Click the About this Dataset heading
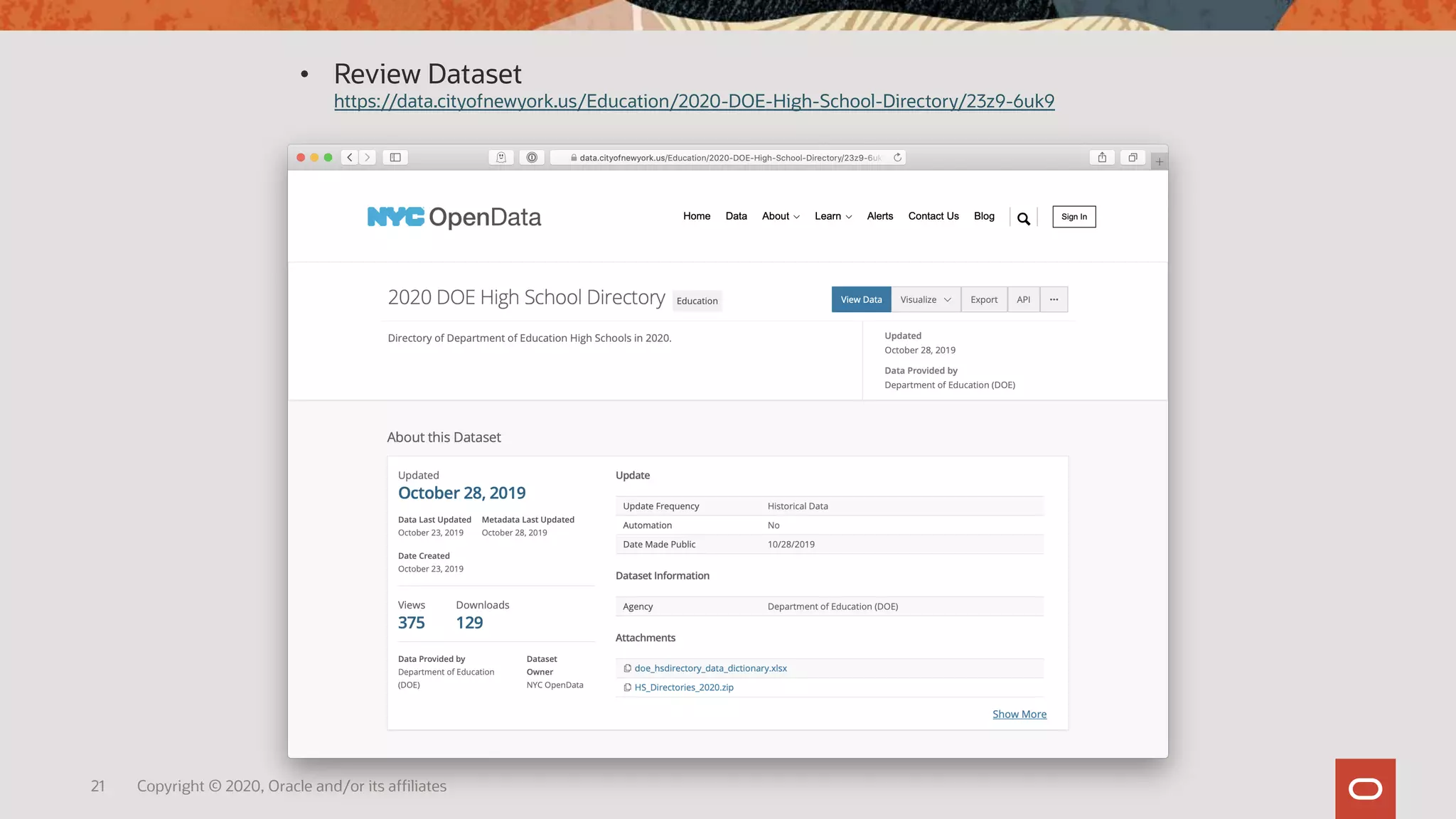This screenshot has height=819, width=1456. (x=444, y=437)
